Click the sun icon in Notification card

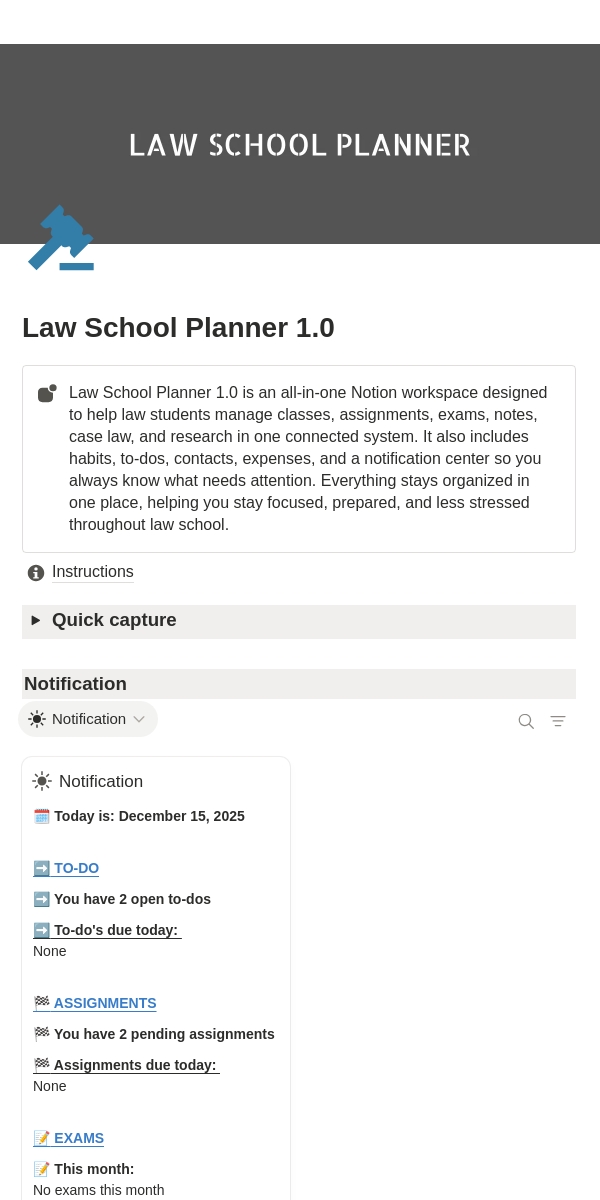coord(42,781)
